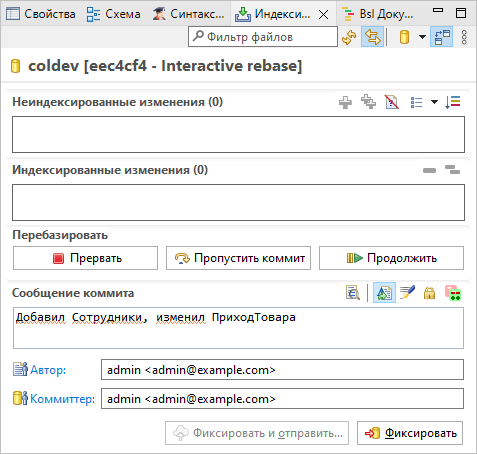
Task: Remove all files from index with double minus icon
Action: tap(453, 170)
